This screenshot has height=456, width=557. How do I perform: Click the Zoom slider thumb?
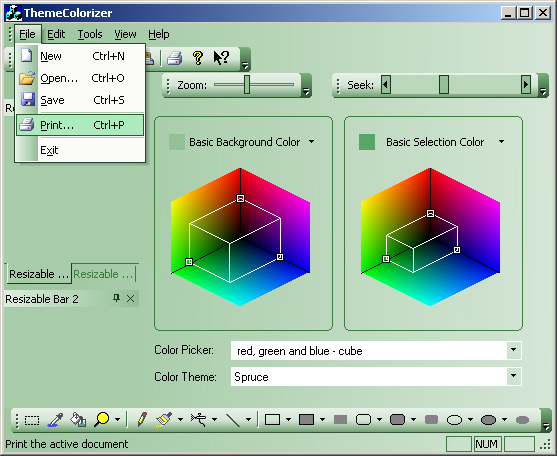[x=247, y=85]
